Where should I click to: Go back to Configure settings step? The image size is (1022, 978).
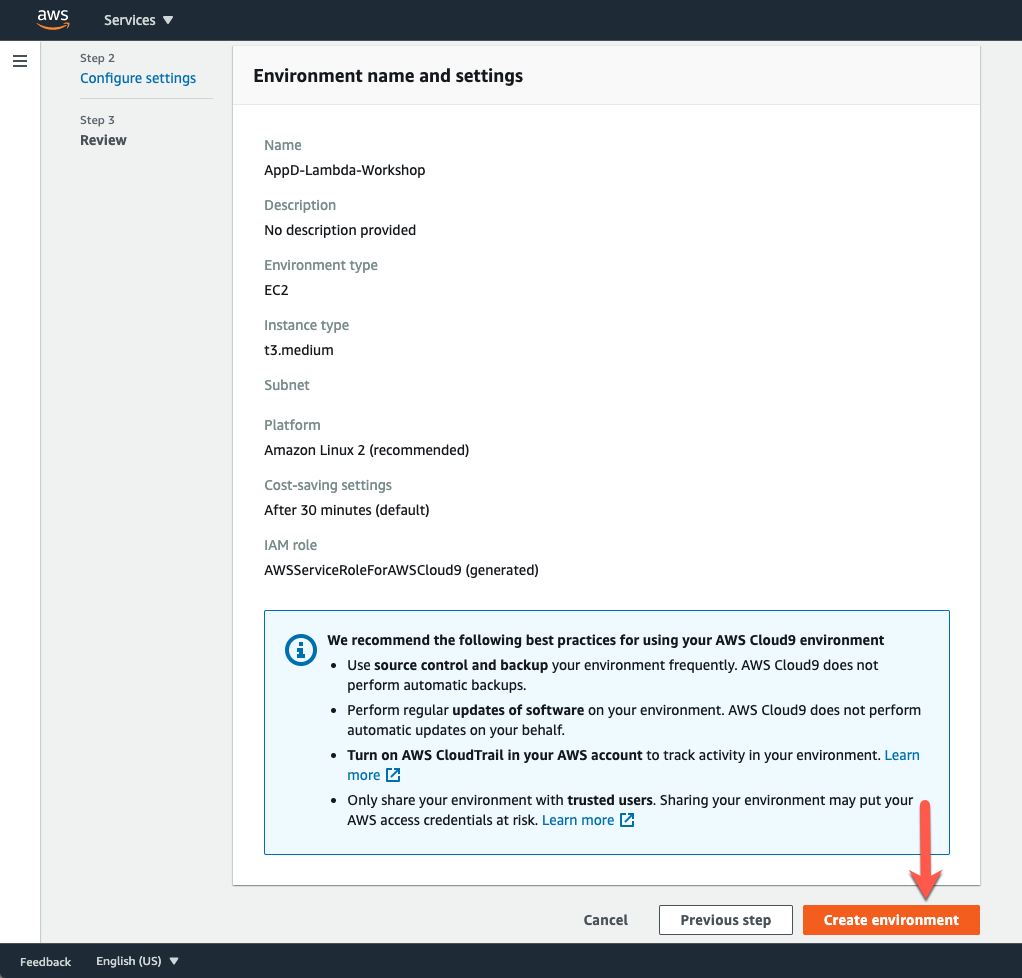click(x=138, y=78)
